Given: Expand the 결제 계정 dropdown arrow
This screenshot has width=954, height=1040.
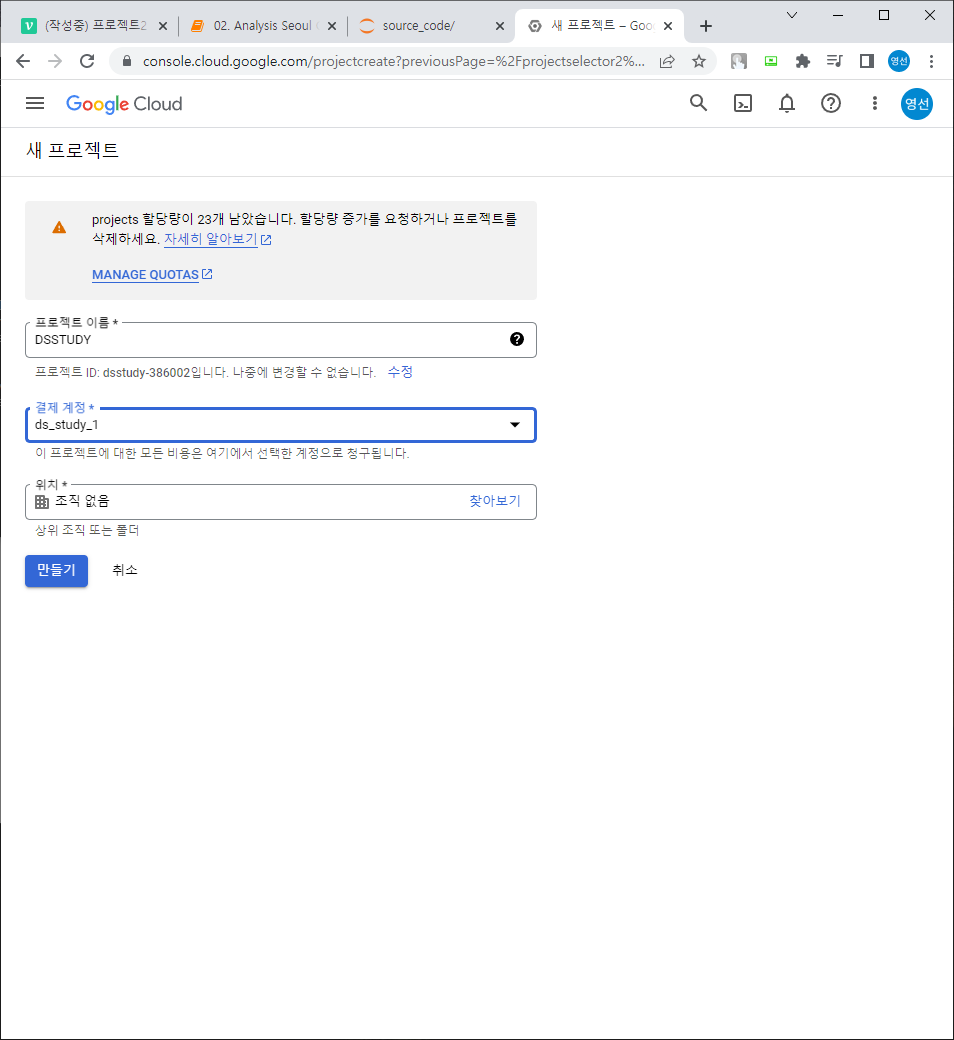Looking at the screenshot, I should [x=515, y=424].
